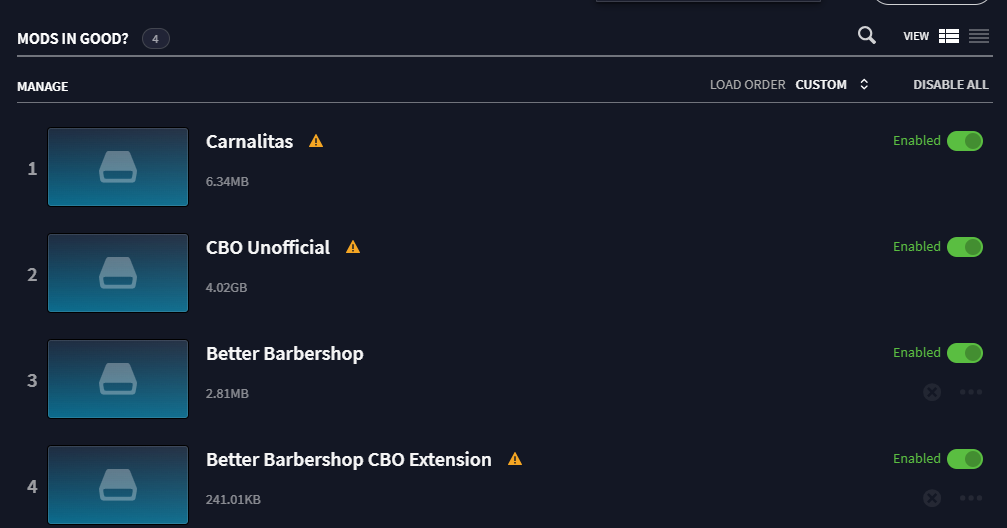Toggle off CBO Unofficial mod
The image size is (1007, 528).
965,247
